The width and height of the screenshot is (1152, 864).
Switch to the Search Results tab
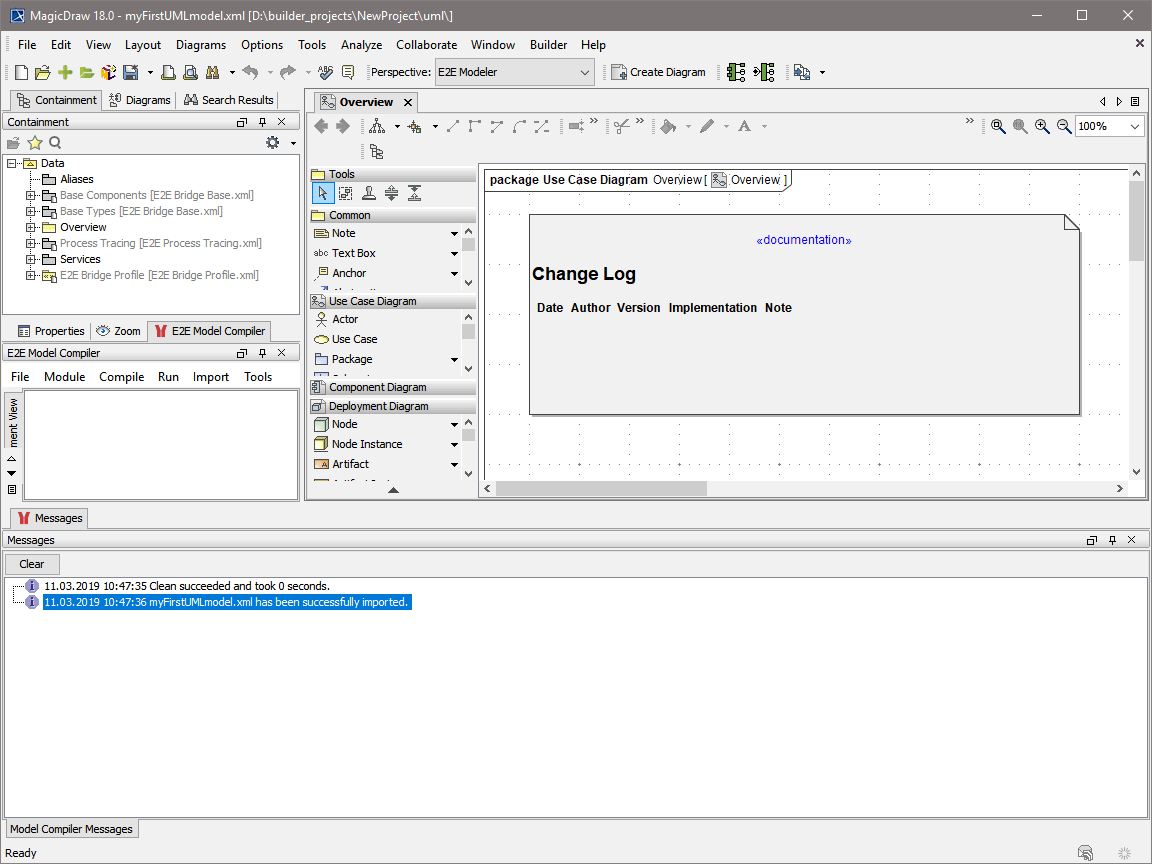pos(229,100)
